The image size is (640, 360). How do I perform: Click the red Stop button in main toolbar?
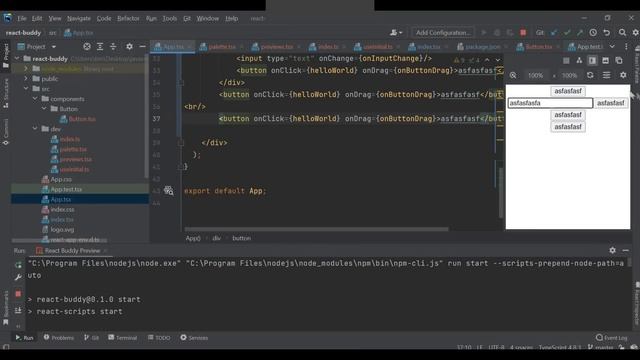point(523,32)
